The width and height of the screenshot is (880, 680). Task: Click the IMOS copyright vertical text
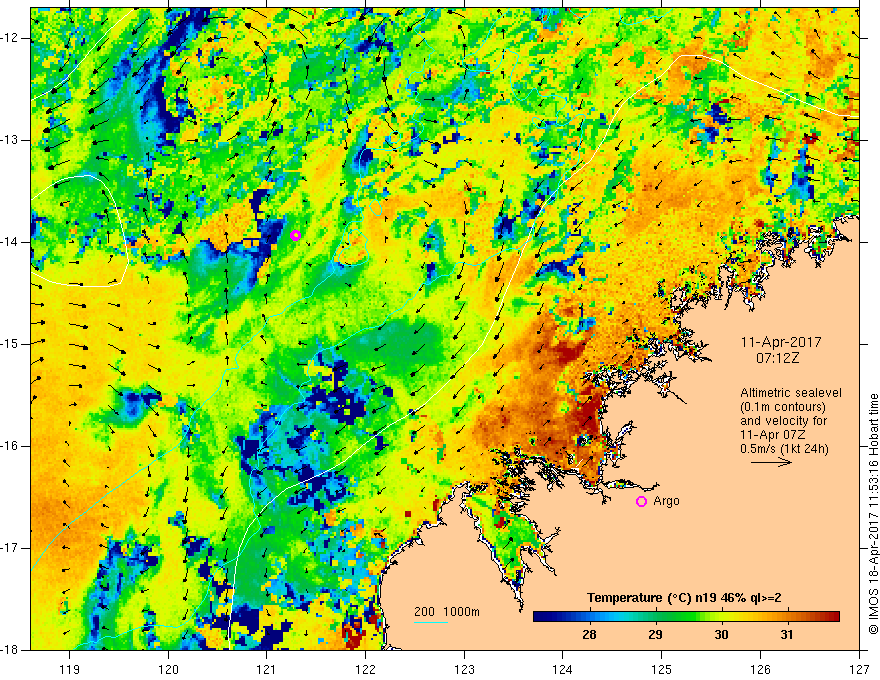click(x=873, y=514)
